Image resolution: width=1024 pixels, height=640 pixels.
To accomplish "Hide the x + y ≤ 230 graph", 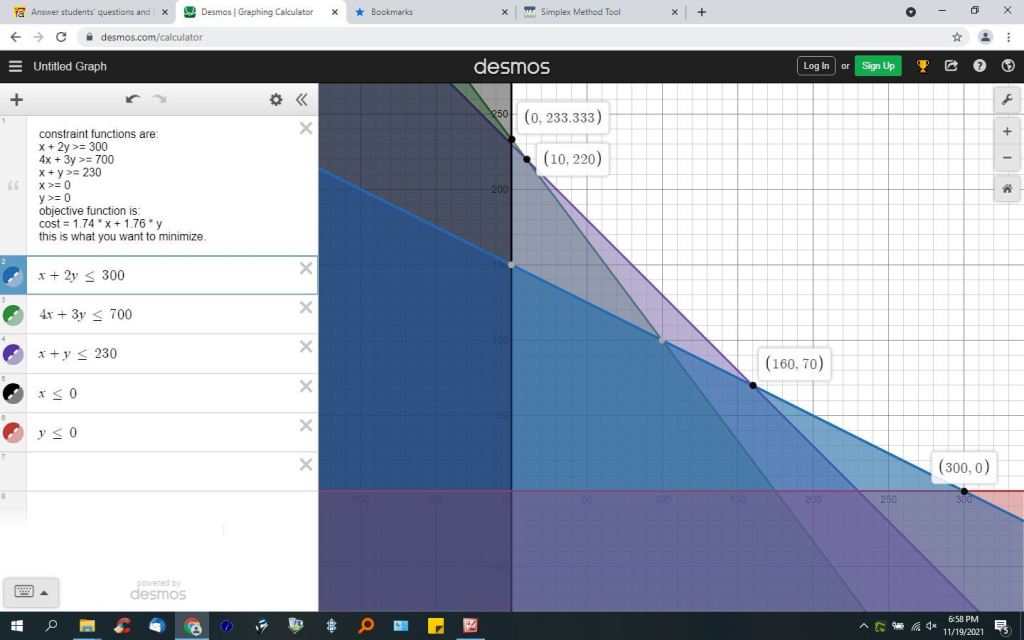I will 13,354.
